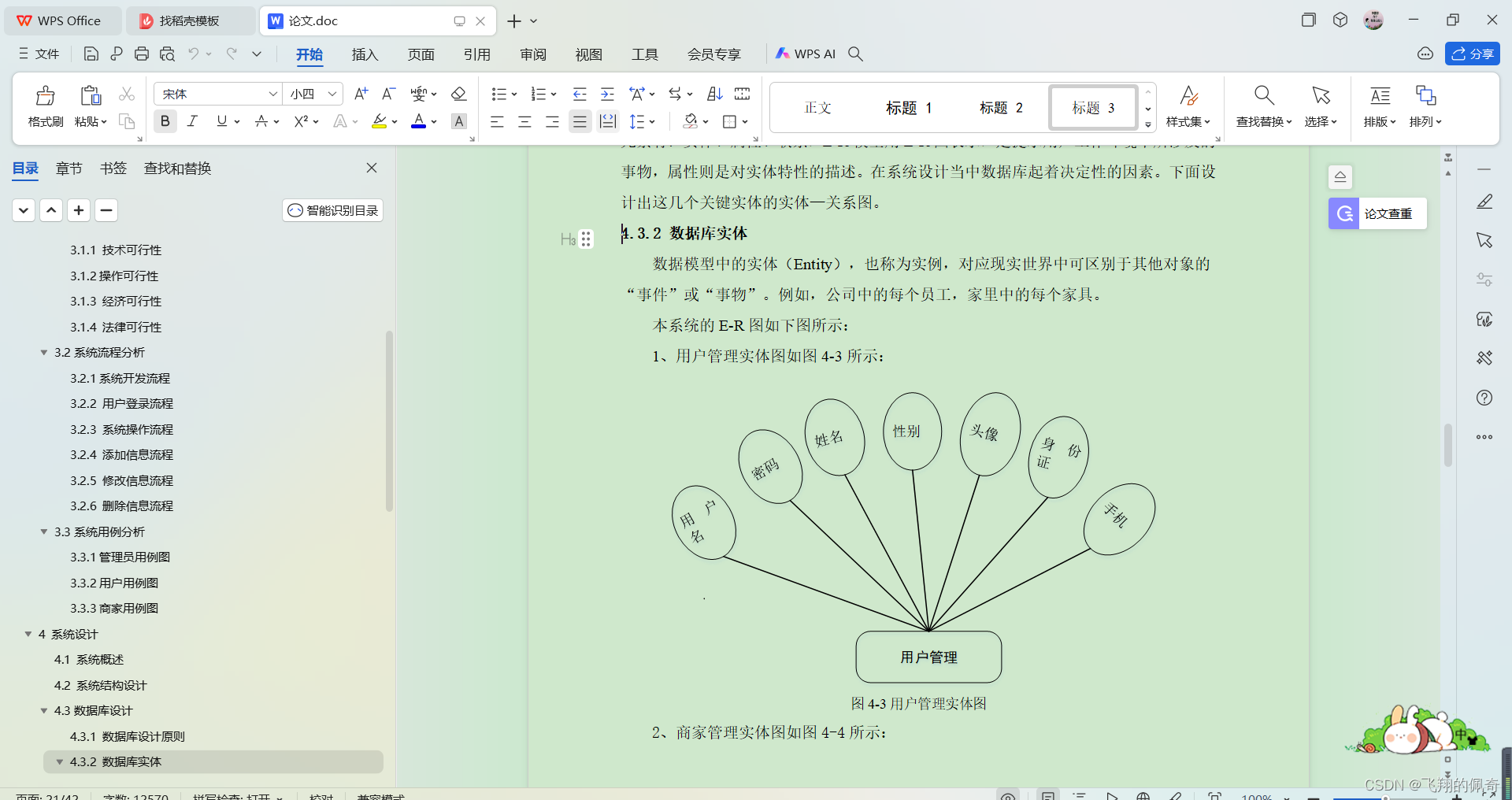This screenshot has height=800, width=1512.
Task: Click the Clear formatting eraser icon
Action: (458, 94)
